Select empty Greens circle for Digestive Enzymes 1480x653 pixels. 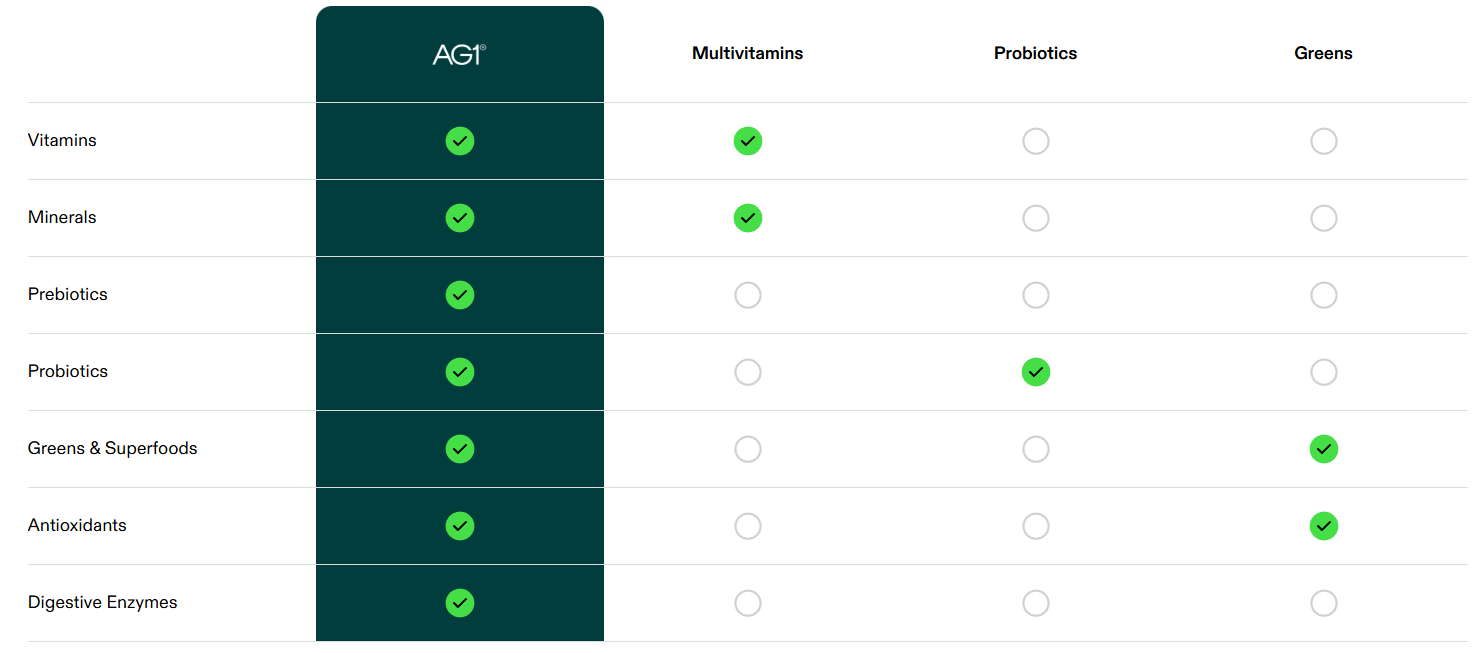coord(1324,603)
